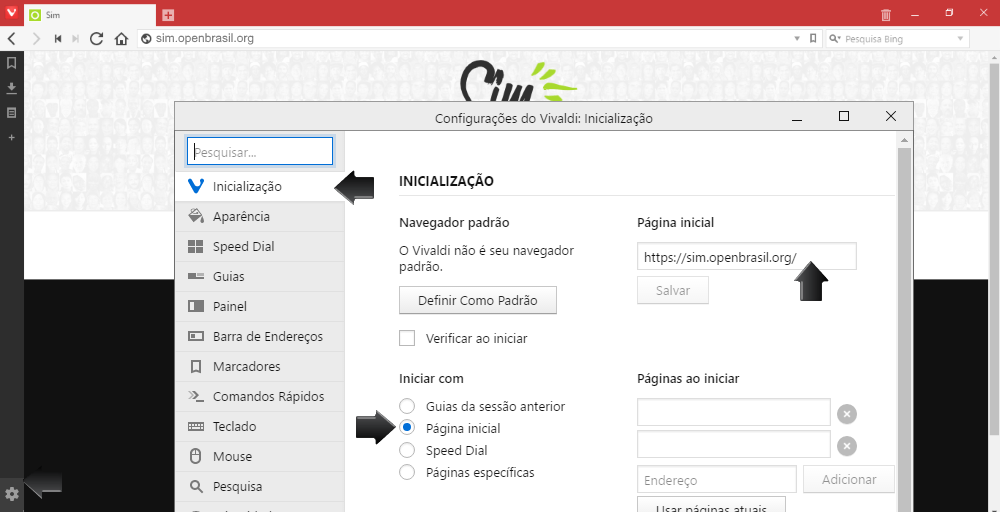Image resolution: width=1000 pixels, height=512 pixels.
Task: Open Teclado settings category
Action: coord(260,426)
